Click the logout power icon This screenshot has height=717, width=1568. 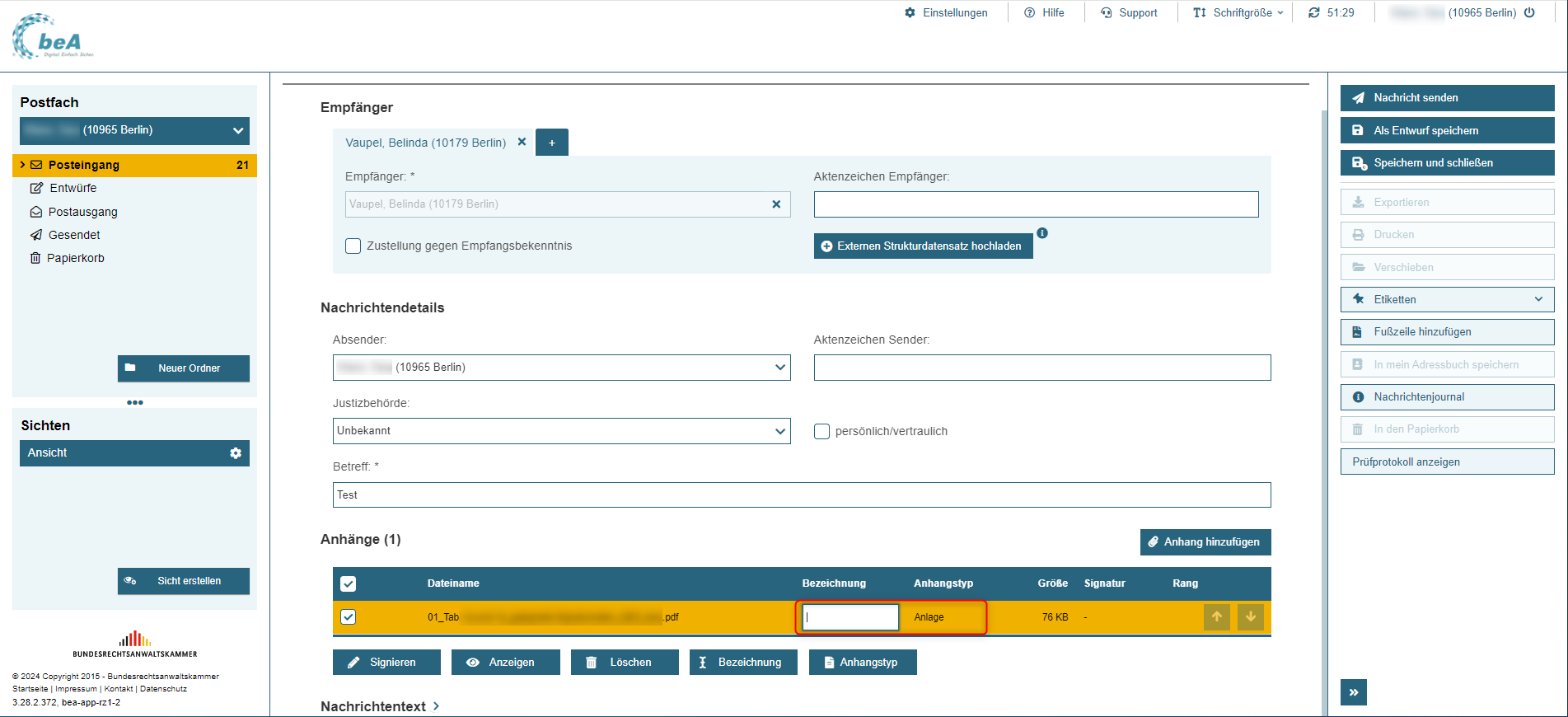coord(1530,12)
